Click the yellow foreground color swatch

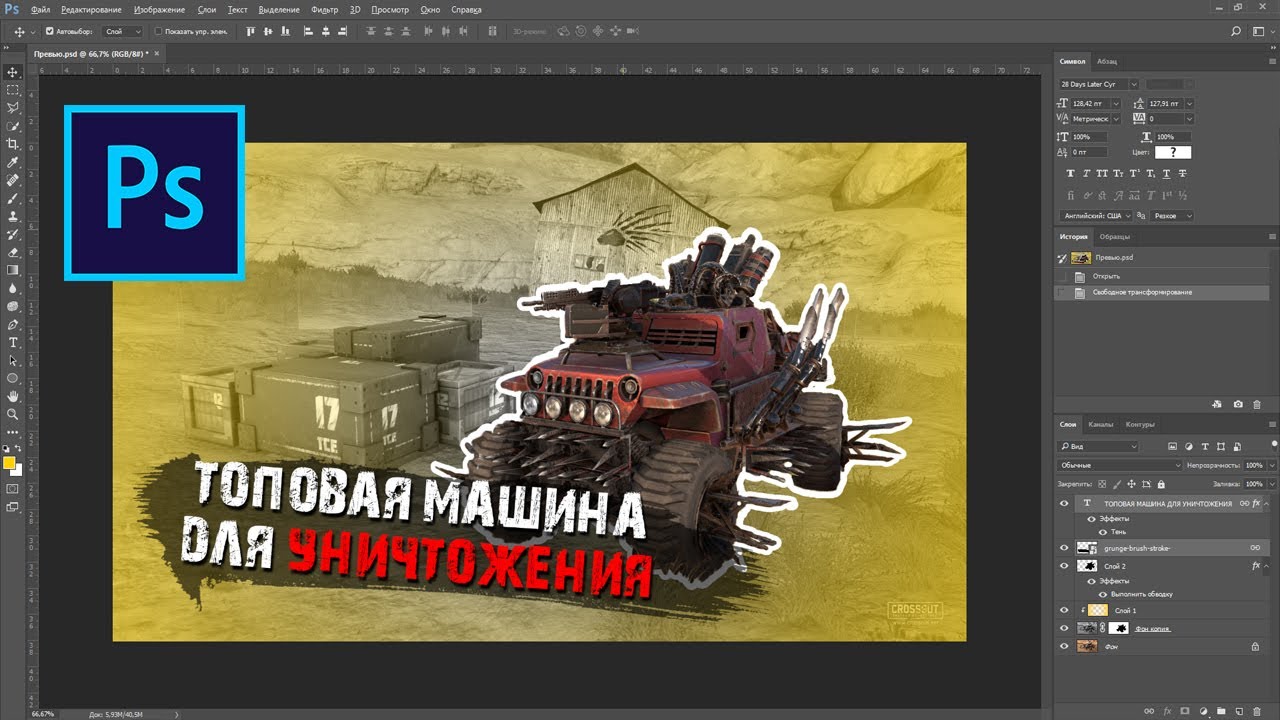tap(9, 463)
